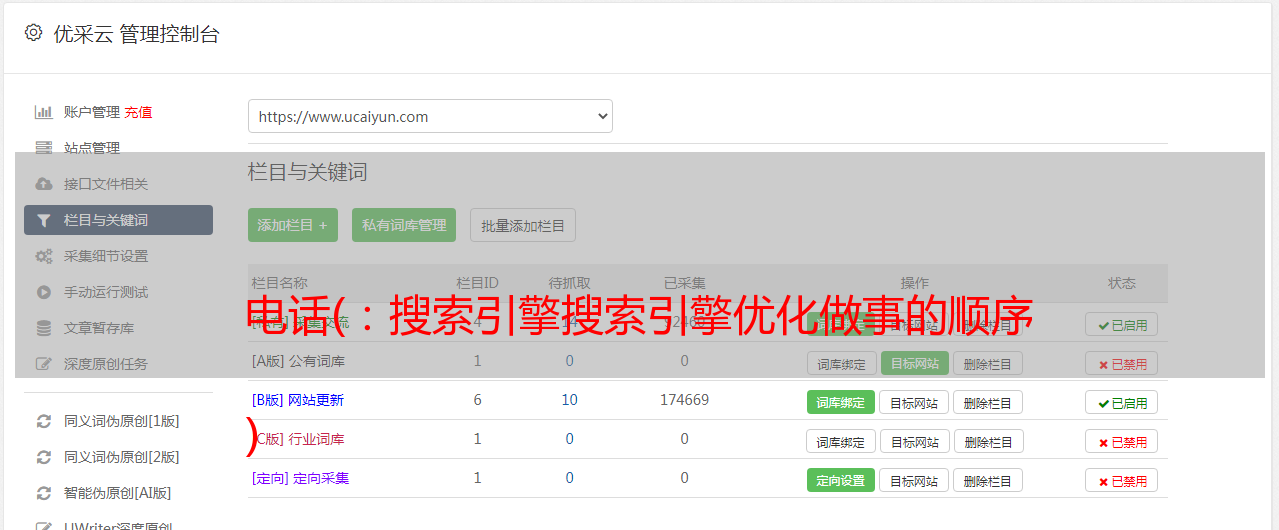Click 删除栏目 in the [B版] 网站更新 row
1279x530 pixels.
pyautogui.click(x=988, y=402)
